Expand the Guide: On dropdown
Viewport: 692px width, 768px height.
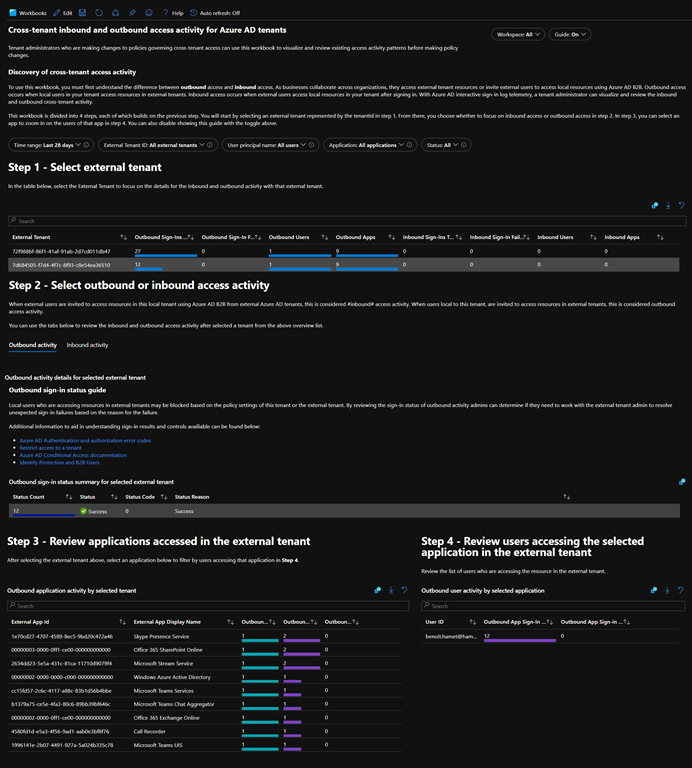pyautogui.click(x=573, y=34)
